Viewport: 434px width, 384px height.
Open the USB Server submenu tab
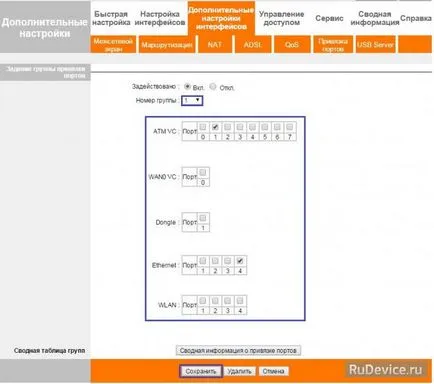tap(375, 45)
